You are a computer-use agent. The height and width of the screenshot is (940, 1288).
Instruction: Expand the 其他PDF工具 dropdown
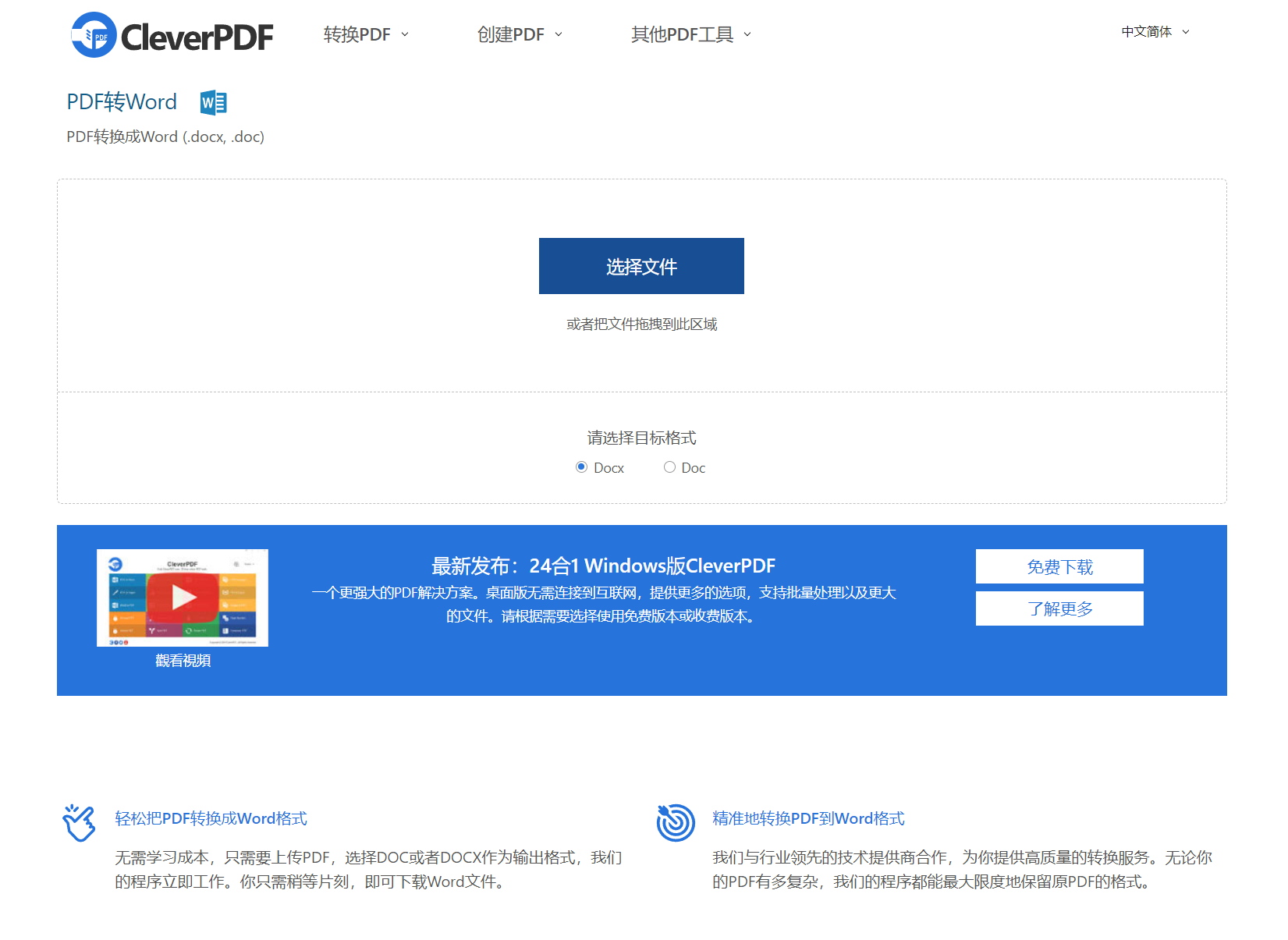(682, 34)
